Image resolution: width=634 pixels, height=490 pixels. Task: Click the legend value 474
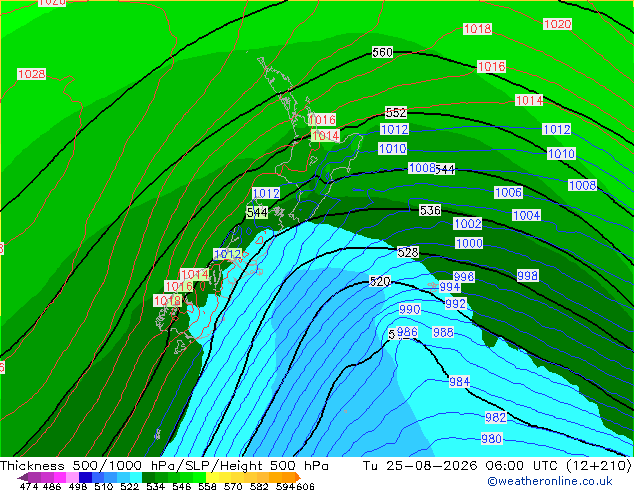(x=28, y=486)
